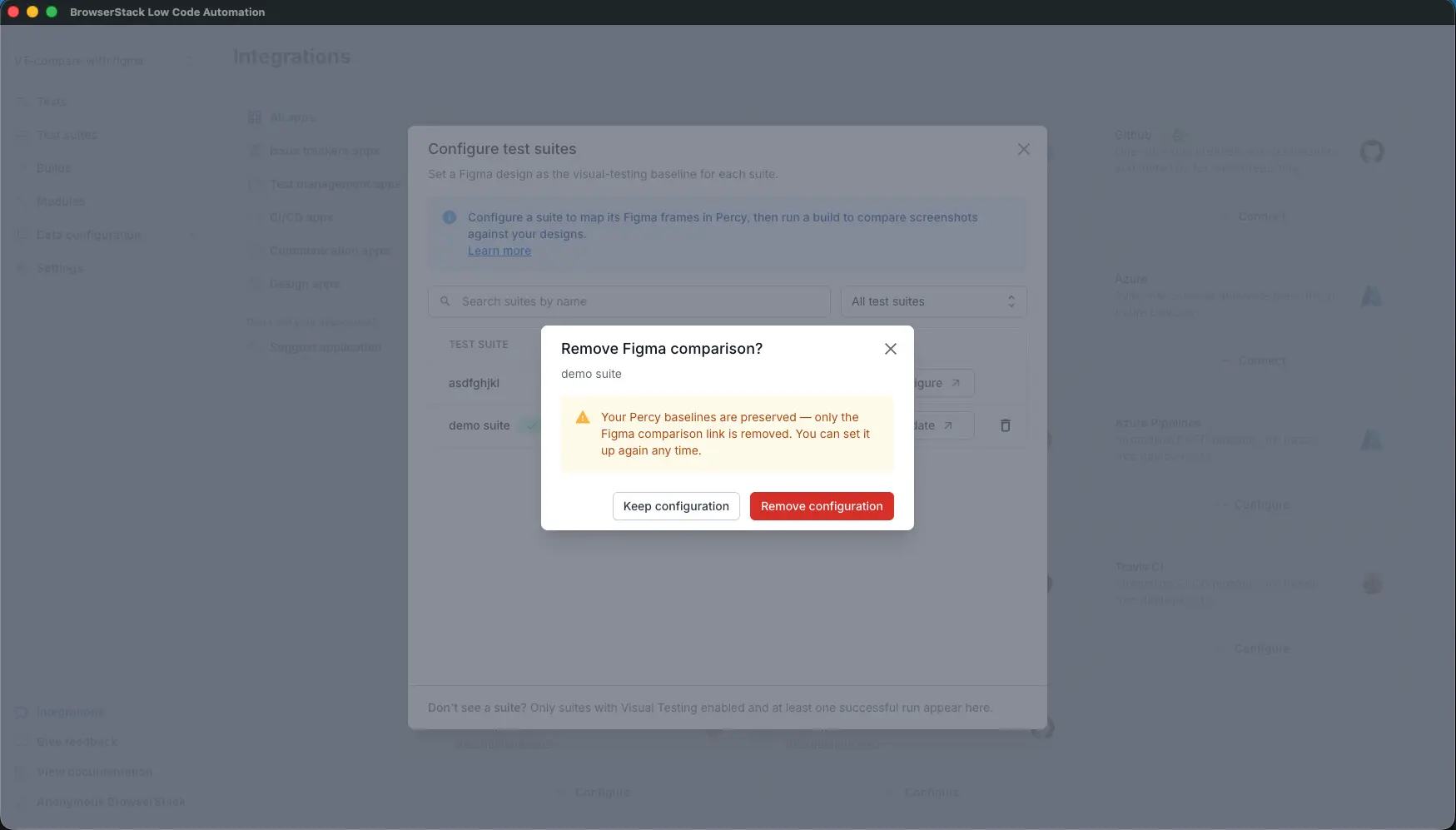Click trash icon in demo suite row

coord(1006,425)
